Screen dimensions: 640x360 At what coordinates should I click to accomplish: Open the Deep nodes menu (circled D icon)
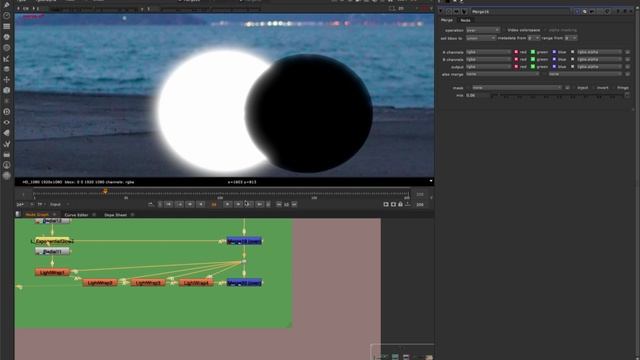point(7,111)
